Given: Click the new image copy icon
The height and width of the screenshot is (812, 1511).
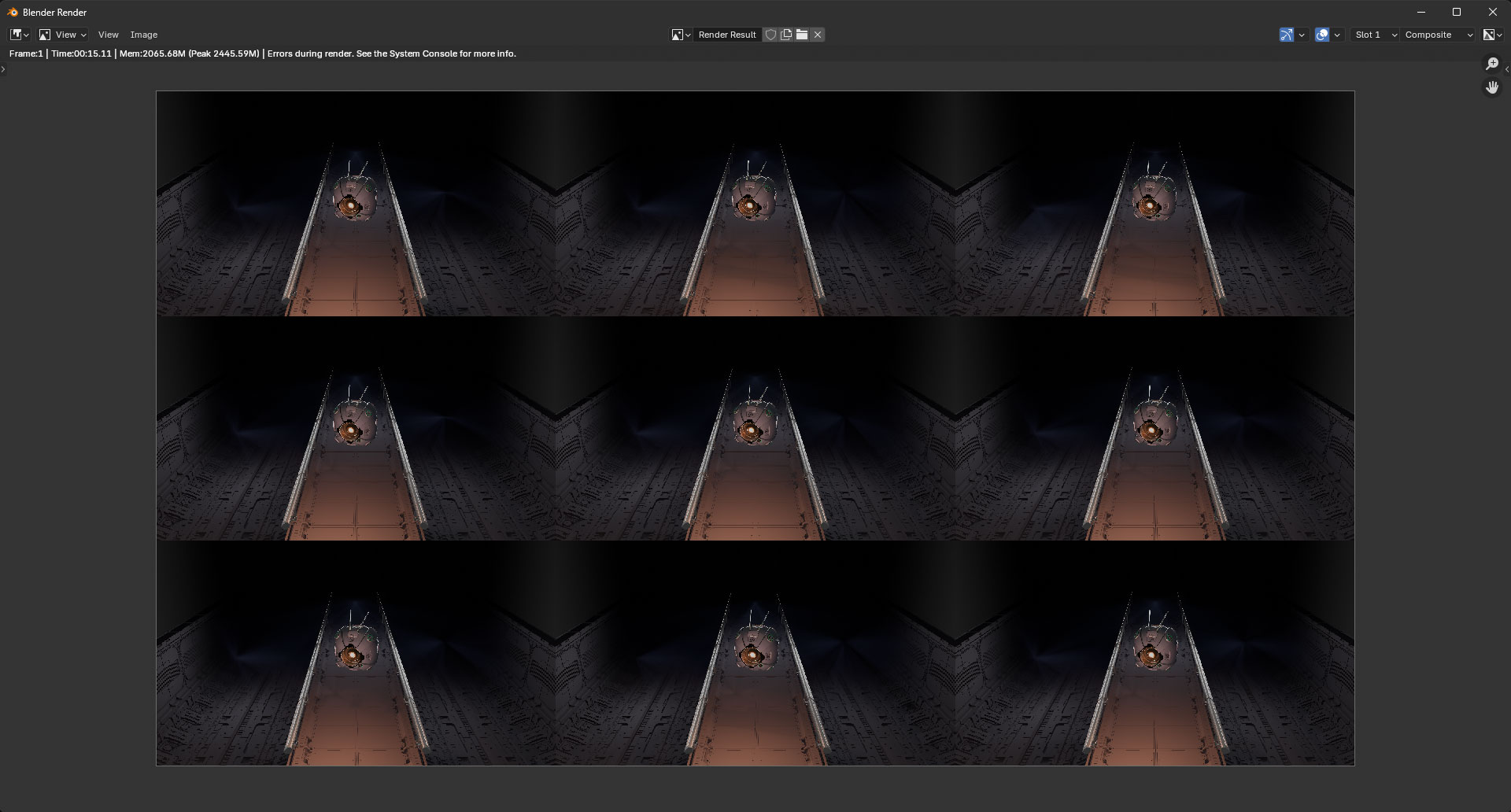Looking at the screenshot, I should point(786,35).
